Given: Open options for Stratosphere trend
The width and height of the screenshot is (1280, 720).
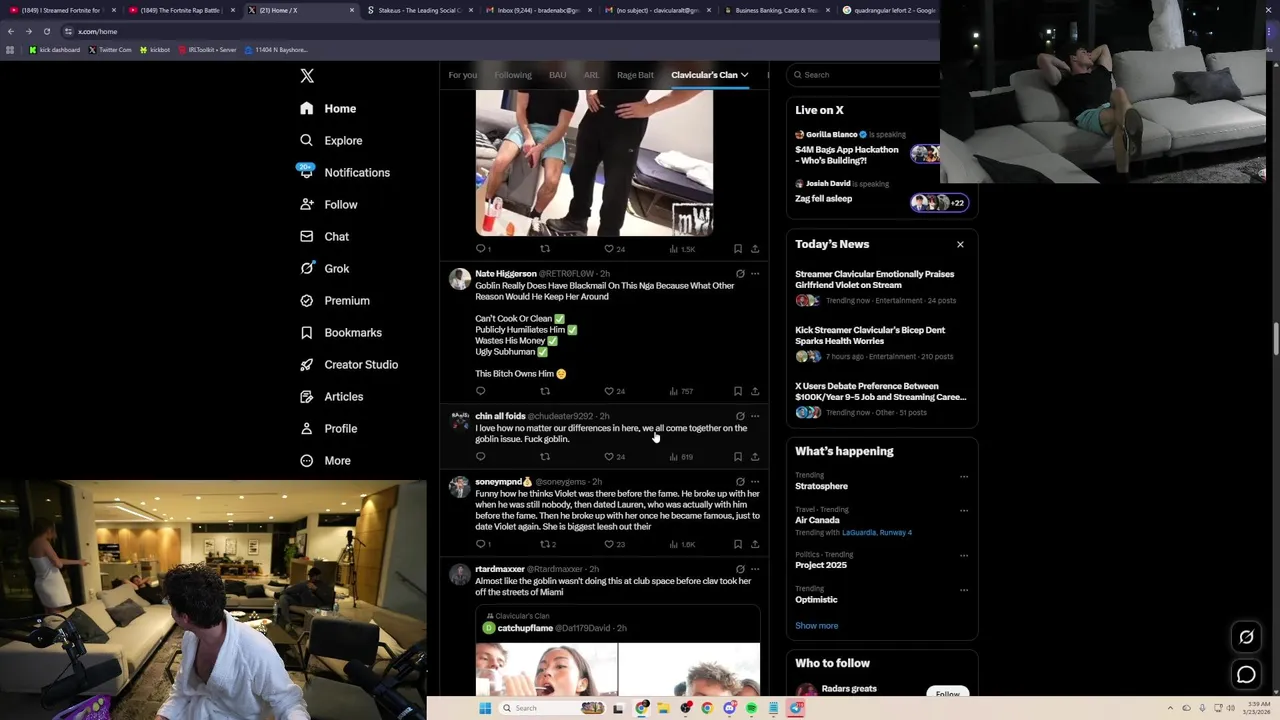Looking at the screenshot, I should click(964, 476).
